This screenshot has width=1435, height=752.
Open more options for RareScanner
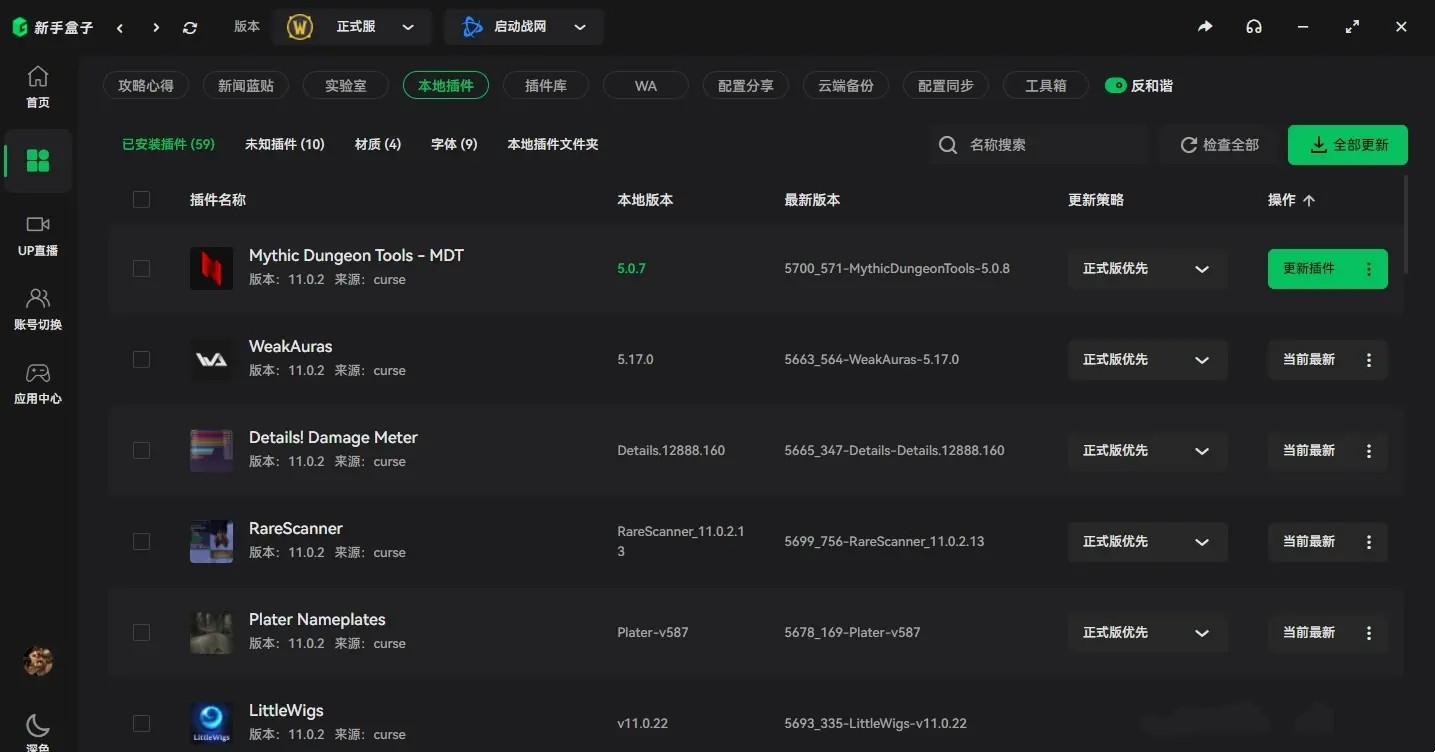point(1369,542)
